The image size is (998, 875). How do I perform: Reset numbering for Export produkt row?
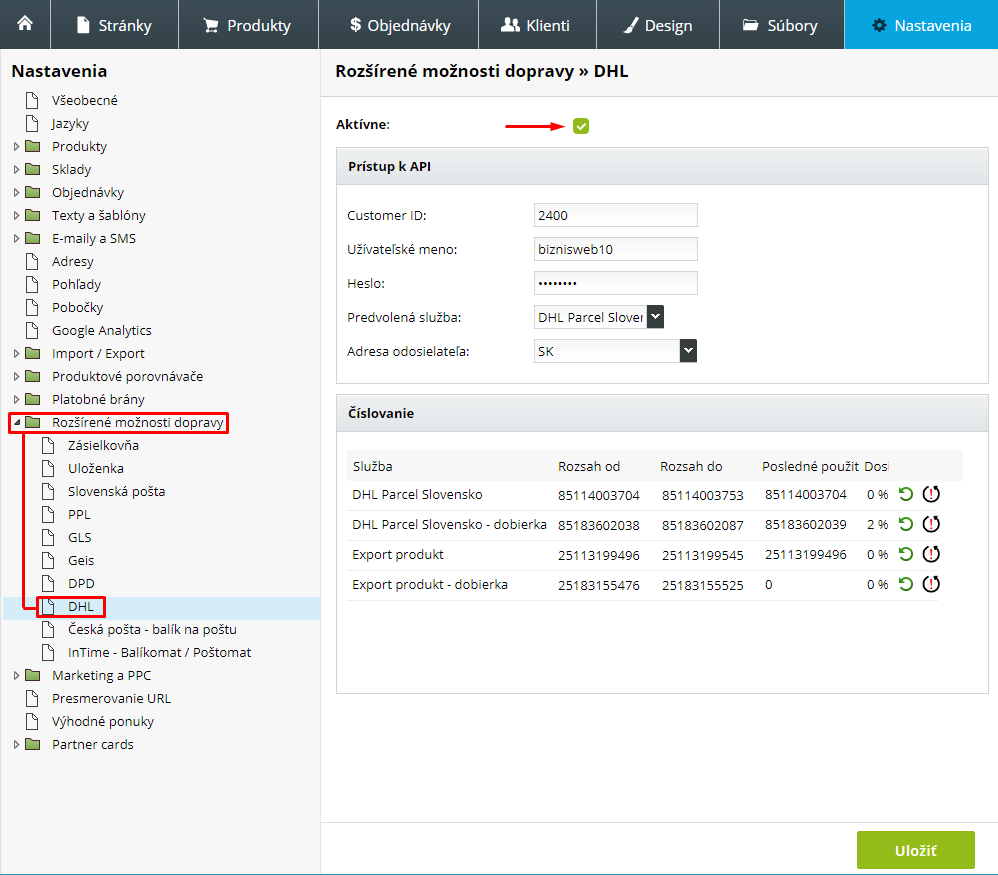coord(906,554)
